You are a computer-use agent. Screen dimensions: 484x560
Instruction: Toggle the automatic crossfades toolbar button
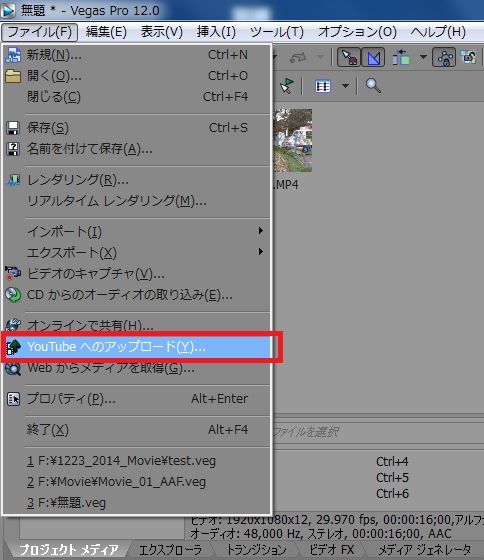click(x=373, y=57)
